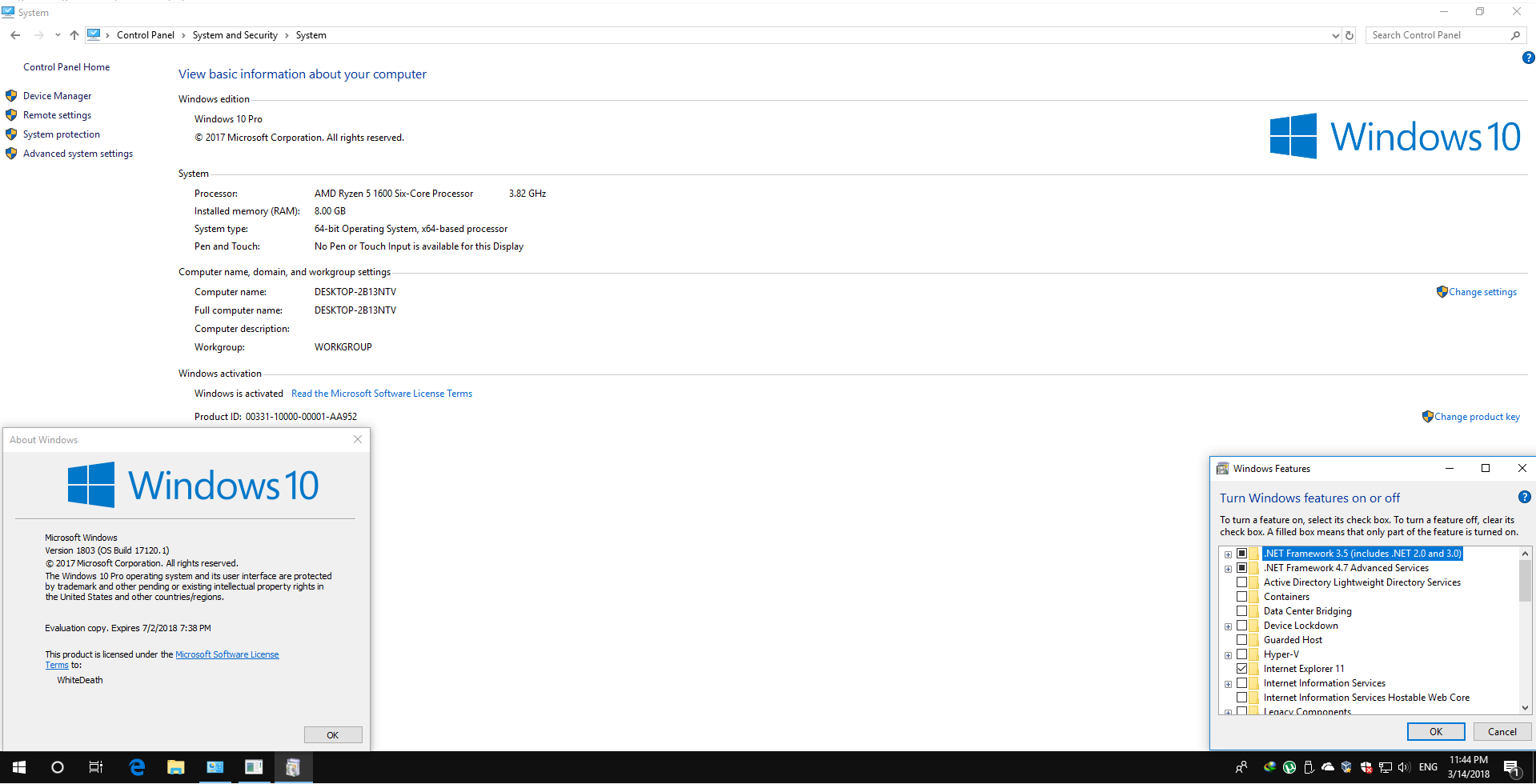1536x784 pixels.
Task: Click System and Security breadcrumb
Action: tap(235, 35)
